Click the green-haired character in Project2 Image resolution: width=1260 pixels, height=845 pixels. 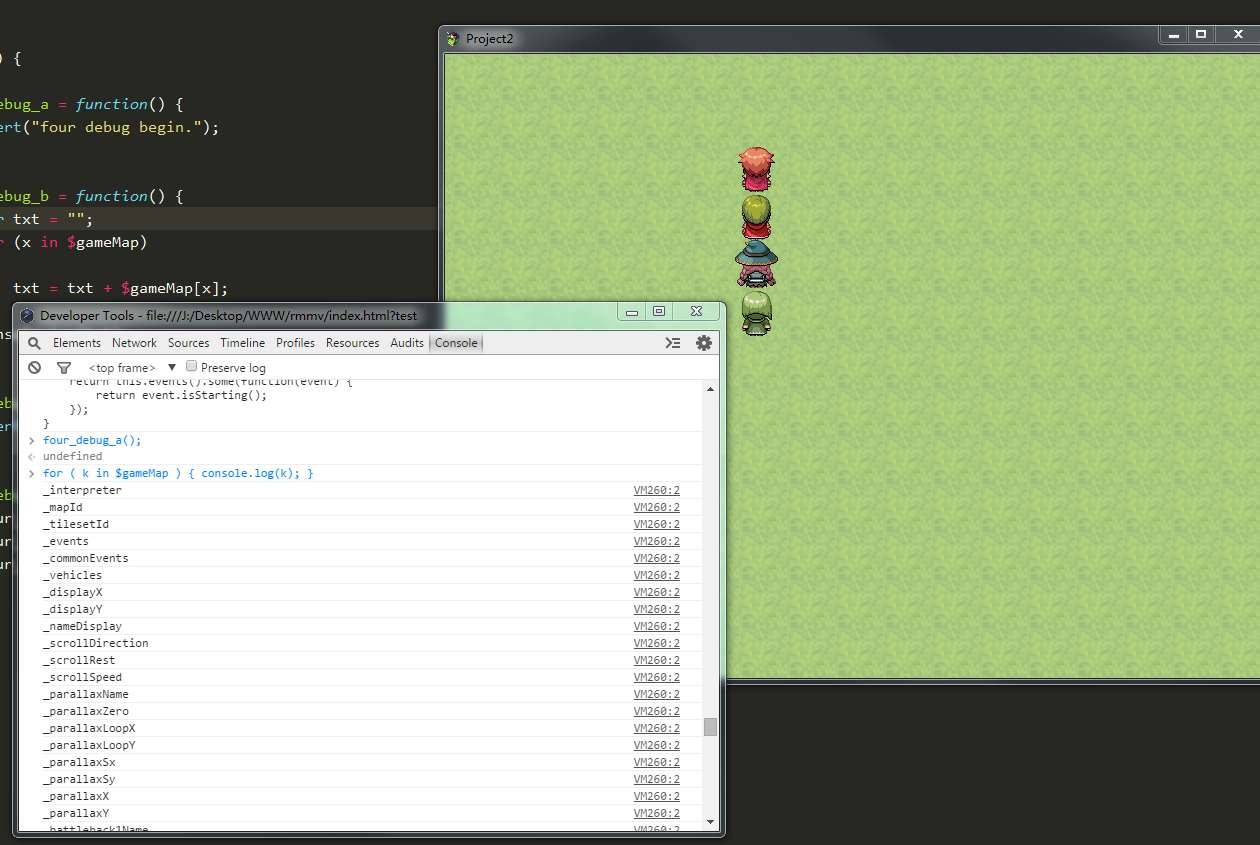coord(757,312)
